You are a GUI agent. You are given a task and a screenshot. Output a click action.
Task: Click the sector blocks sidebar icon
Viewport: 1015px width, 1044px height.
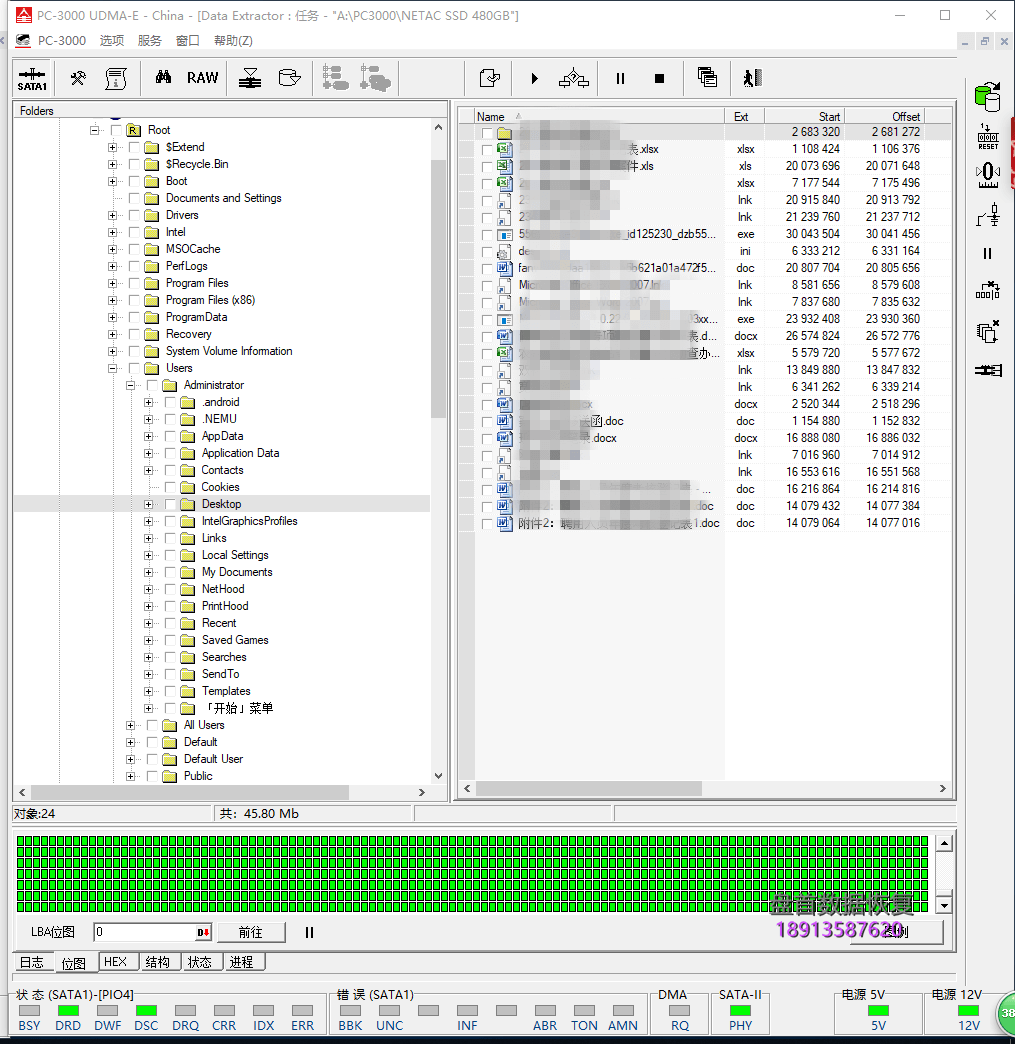click(988, 291)
